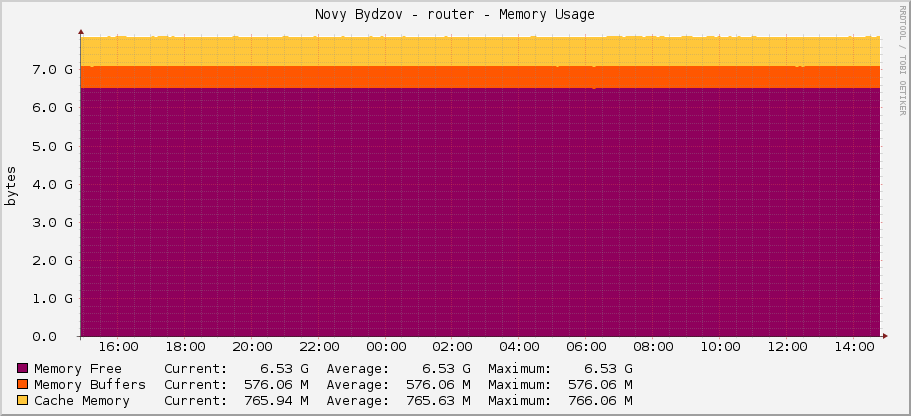
Task: Click the Cache Memory maximum value '766.06 M'
Action: (x=600, y=400)
